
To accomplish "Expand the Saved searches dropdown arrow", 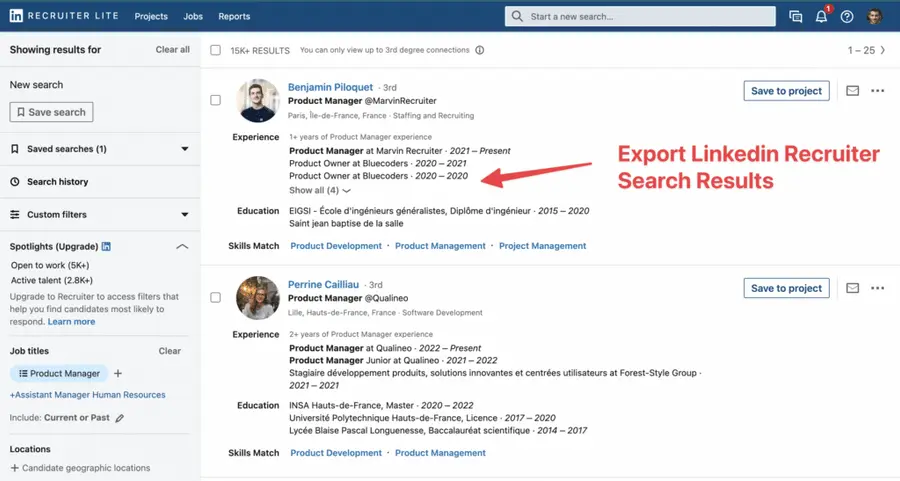I will click(185, 149).
